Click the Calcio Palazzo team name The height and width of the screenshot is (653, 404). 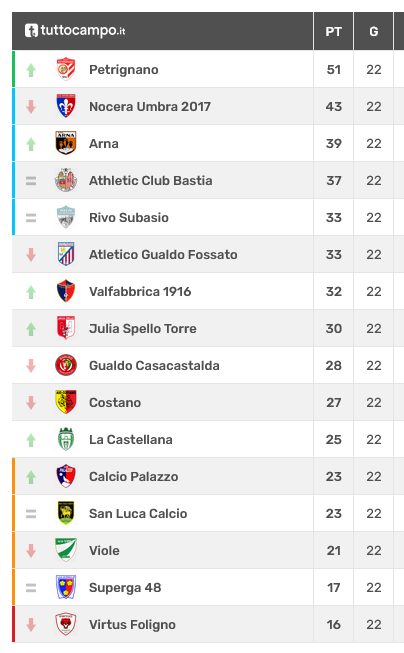(134, 476)
